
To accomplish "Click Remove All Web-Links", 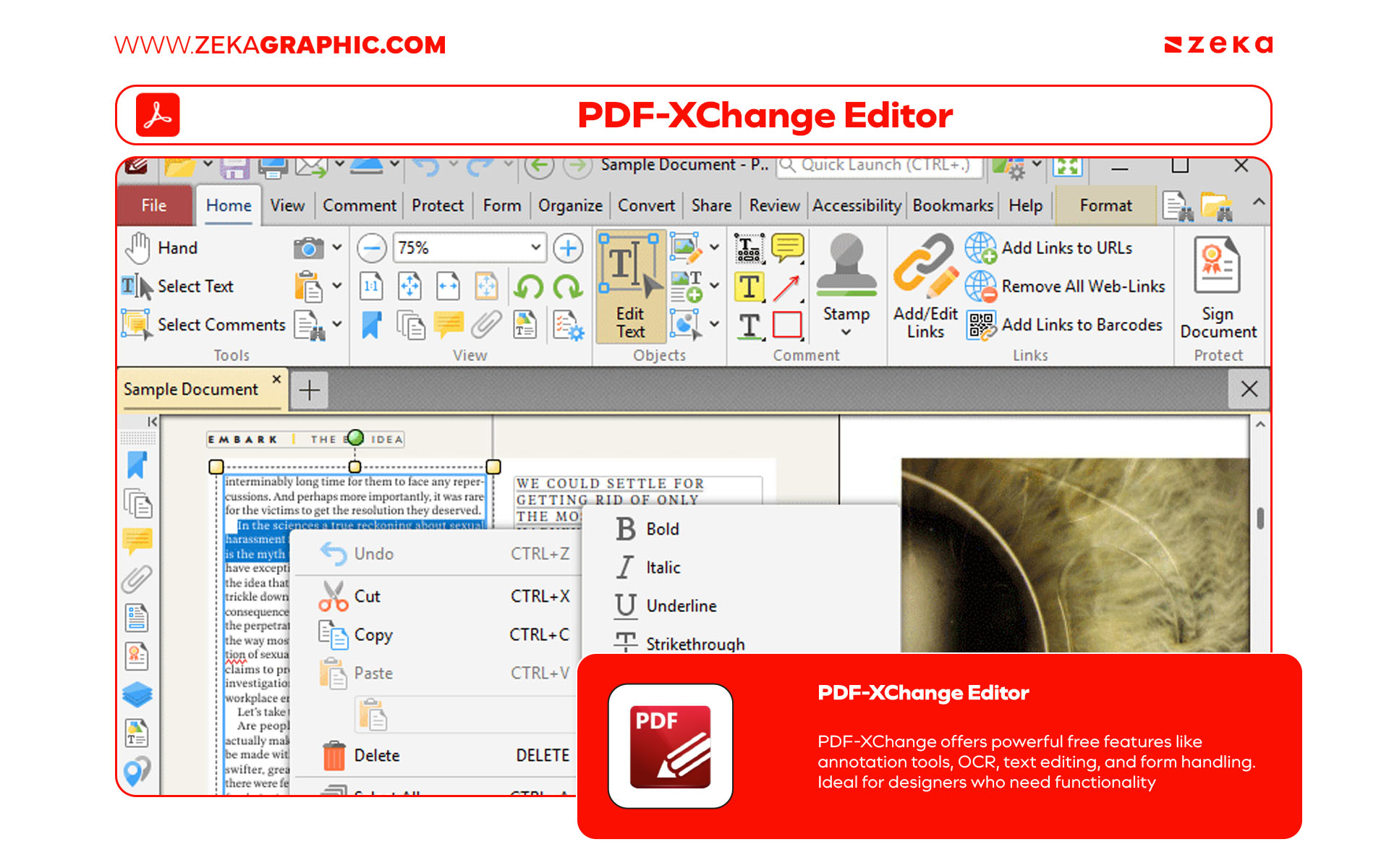I will (x=1065, y=286).
